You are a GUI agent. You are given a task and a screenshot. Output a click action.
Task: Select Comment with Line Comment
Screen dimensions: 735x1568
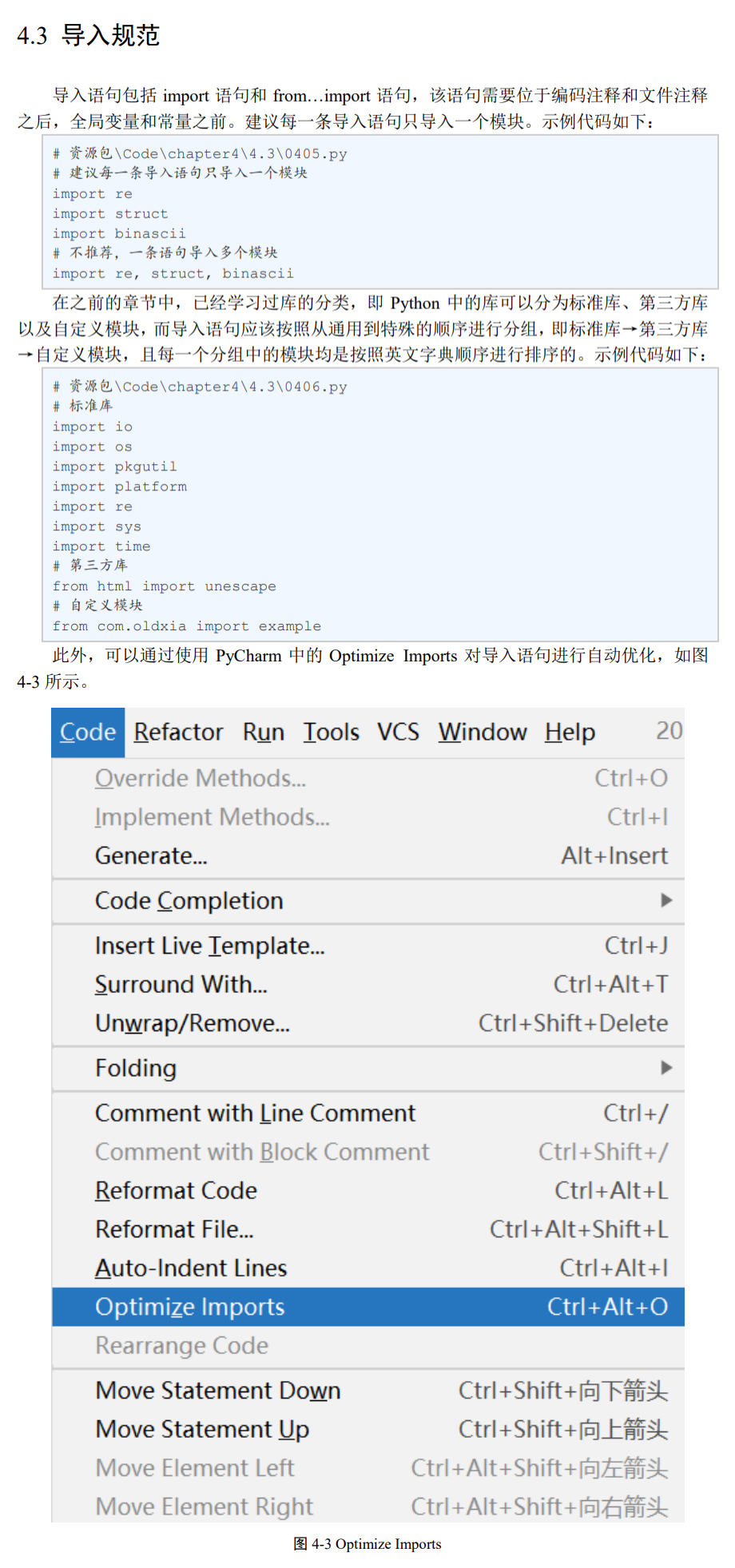pyautogui.click(x=368, y=1113)
